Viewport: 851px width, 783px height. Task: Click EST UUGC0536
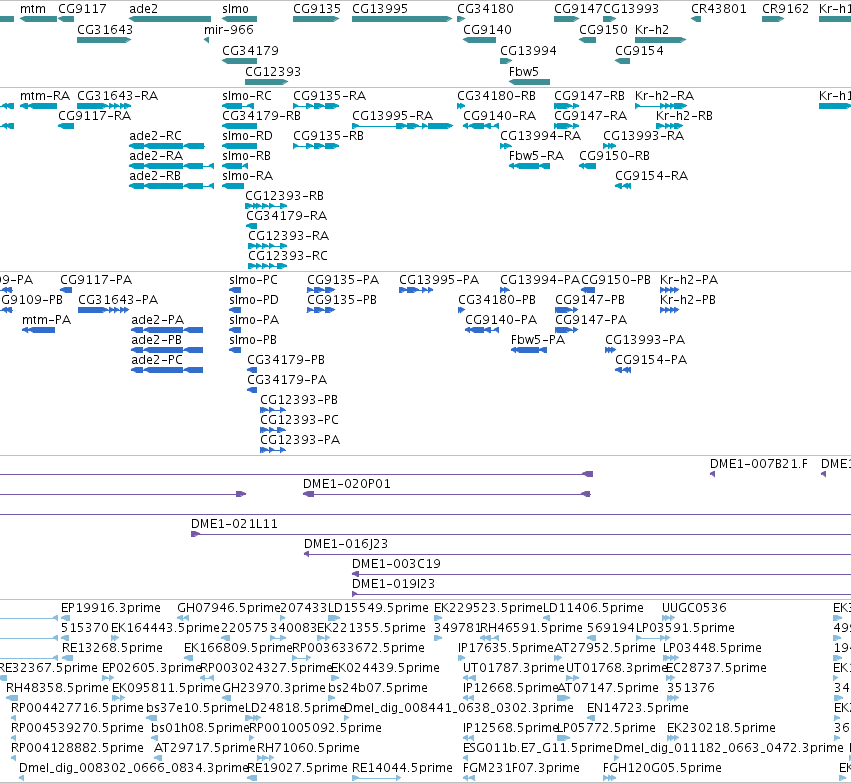point(669,618)
